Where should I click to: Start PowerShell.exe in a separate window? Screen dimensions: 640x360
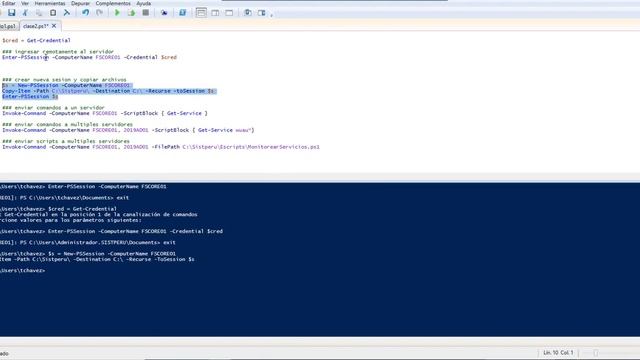[182, 13]
